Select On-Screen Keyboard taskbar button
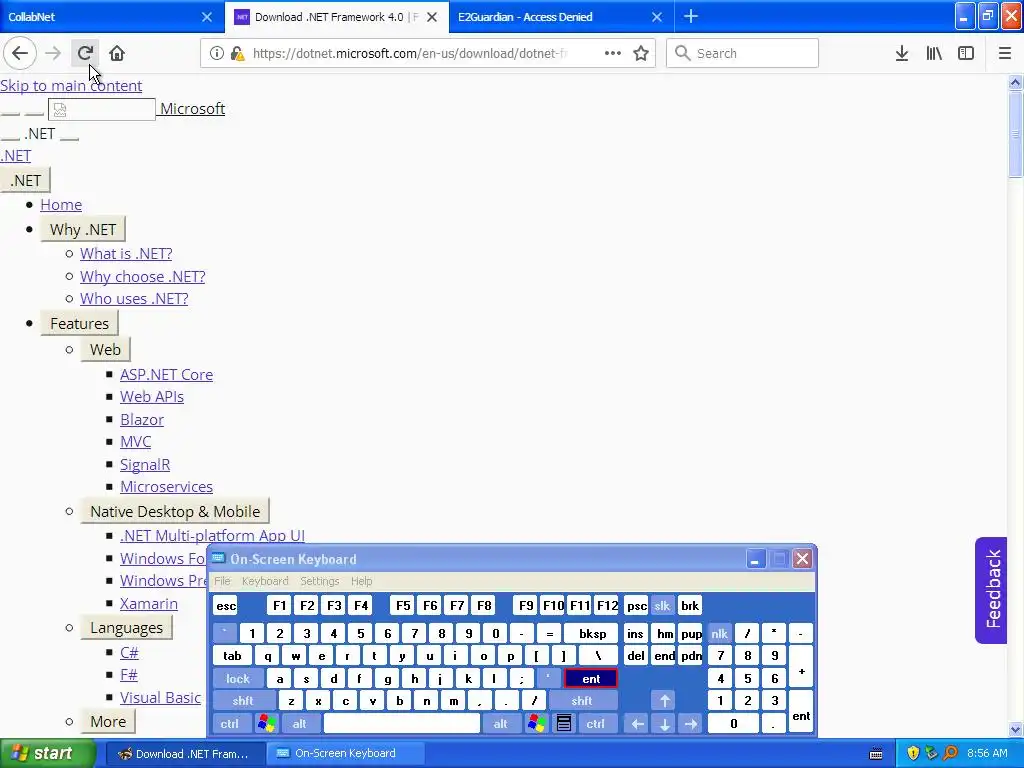The height and width of the screenshot is (768, 1024). pyautogui.click(x=345, y=753)
